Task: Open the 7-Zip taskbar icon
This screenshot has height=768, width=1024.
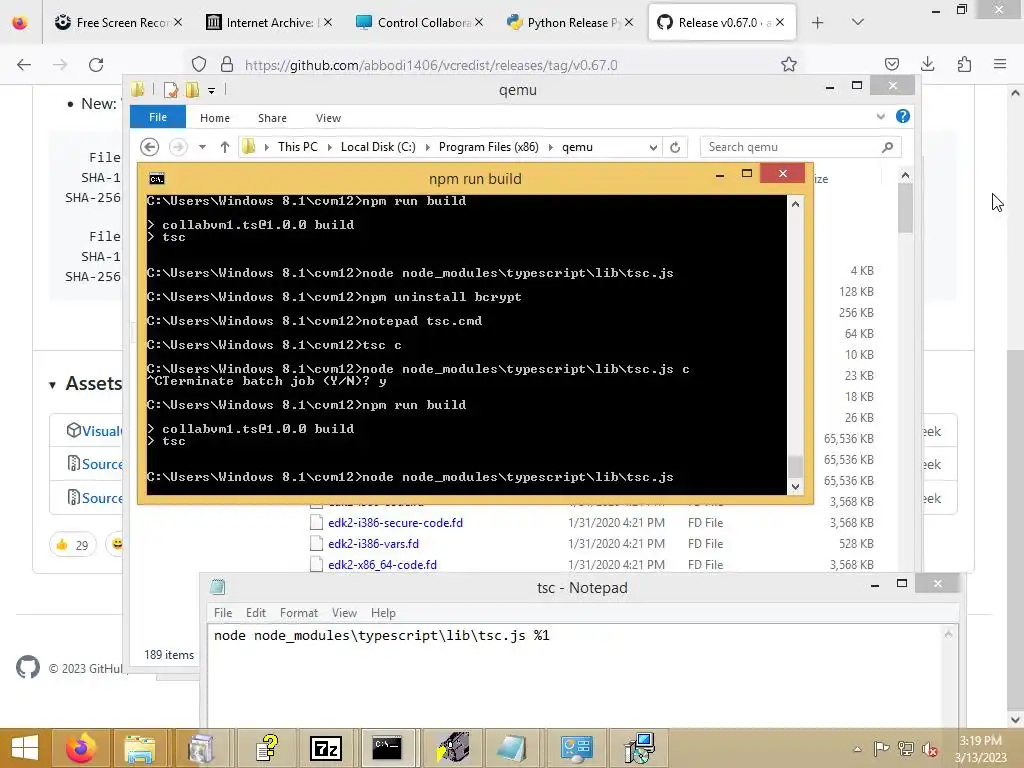Action: pos(326,748)
